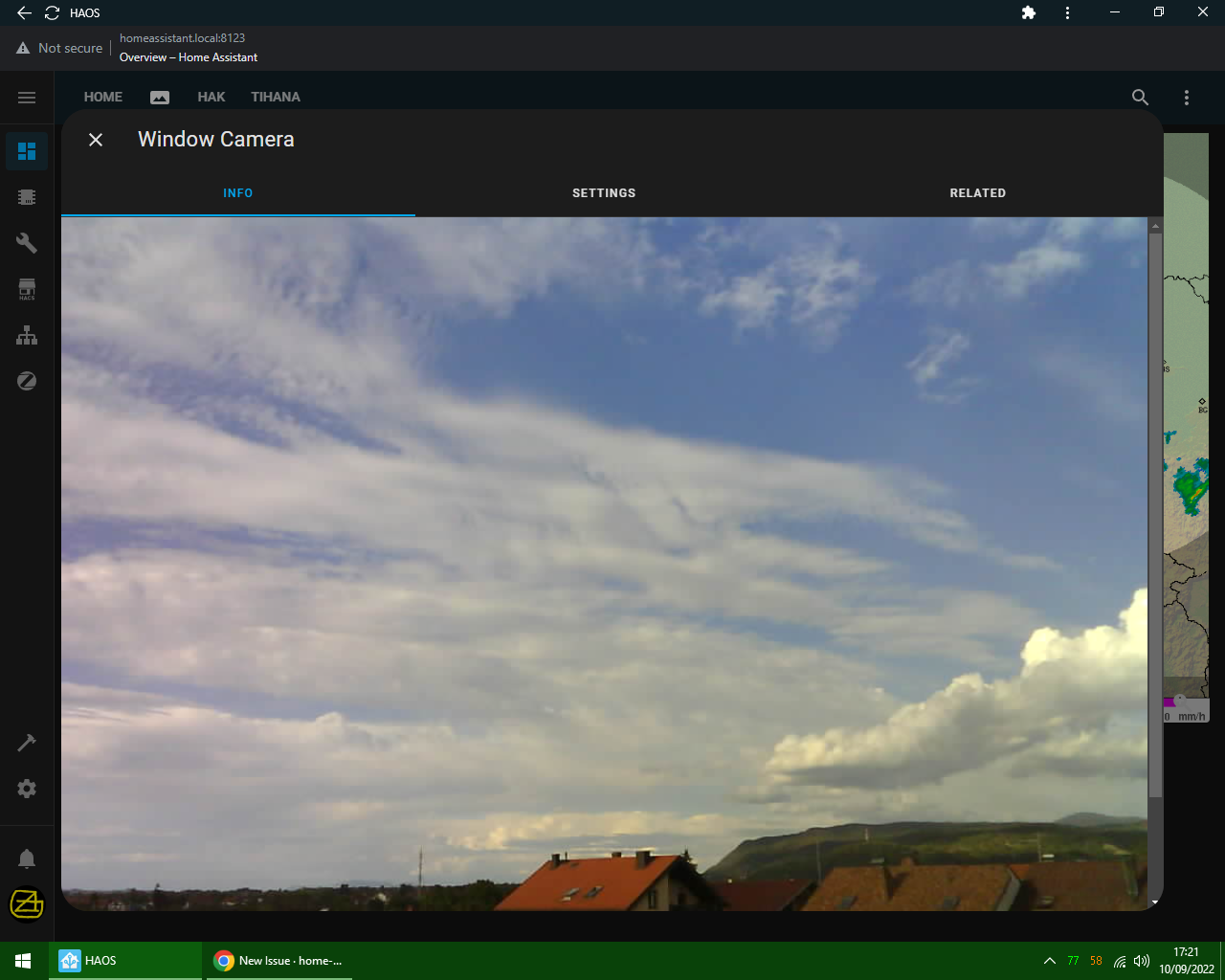Switch to the Settings tab
1225x980 pixels.
[x=604, y=193]
